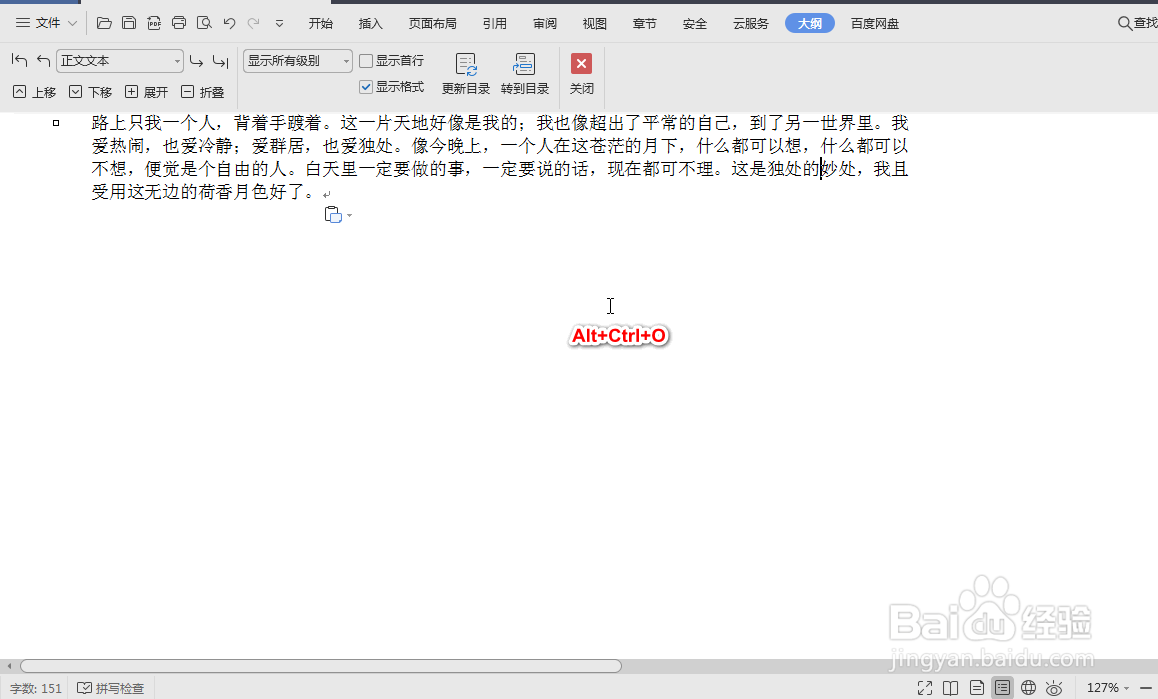Switch to 视图 tab
1158x699 pixels.
tap(595, 24)
